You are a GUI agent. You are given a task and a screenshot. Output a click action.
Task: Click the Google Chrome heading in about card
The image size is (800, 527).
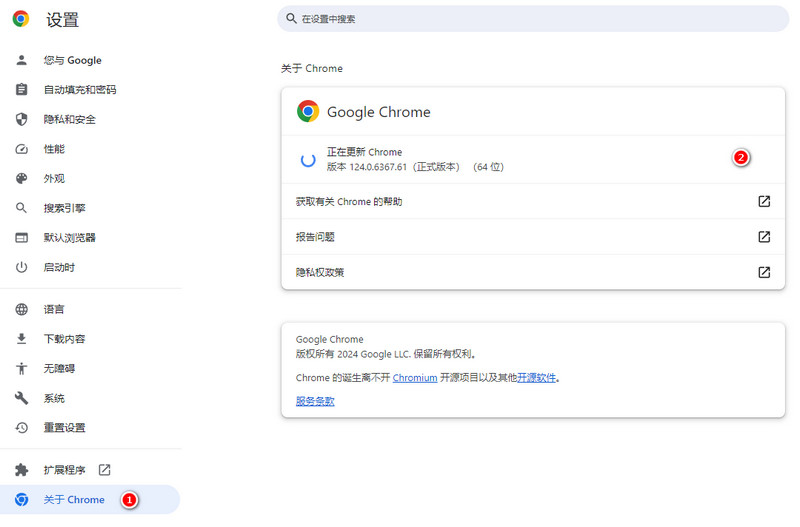click(379, 112)
